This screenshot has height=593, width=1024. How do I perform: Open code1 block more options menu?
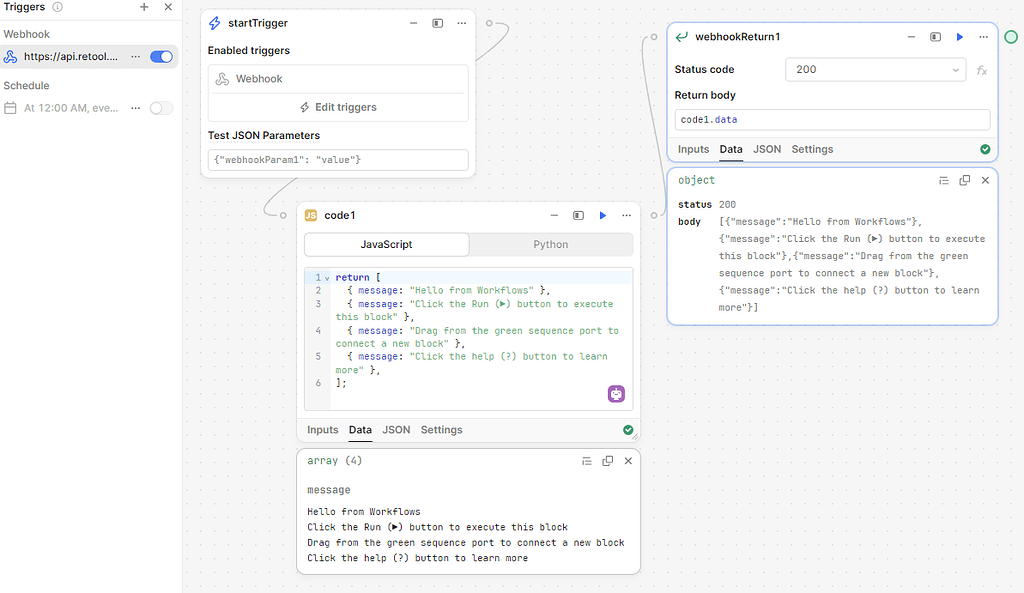tap(627, 216)
